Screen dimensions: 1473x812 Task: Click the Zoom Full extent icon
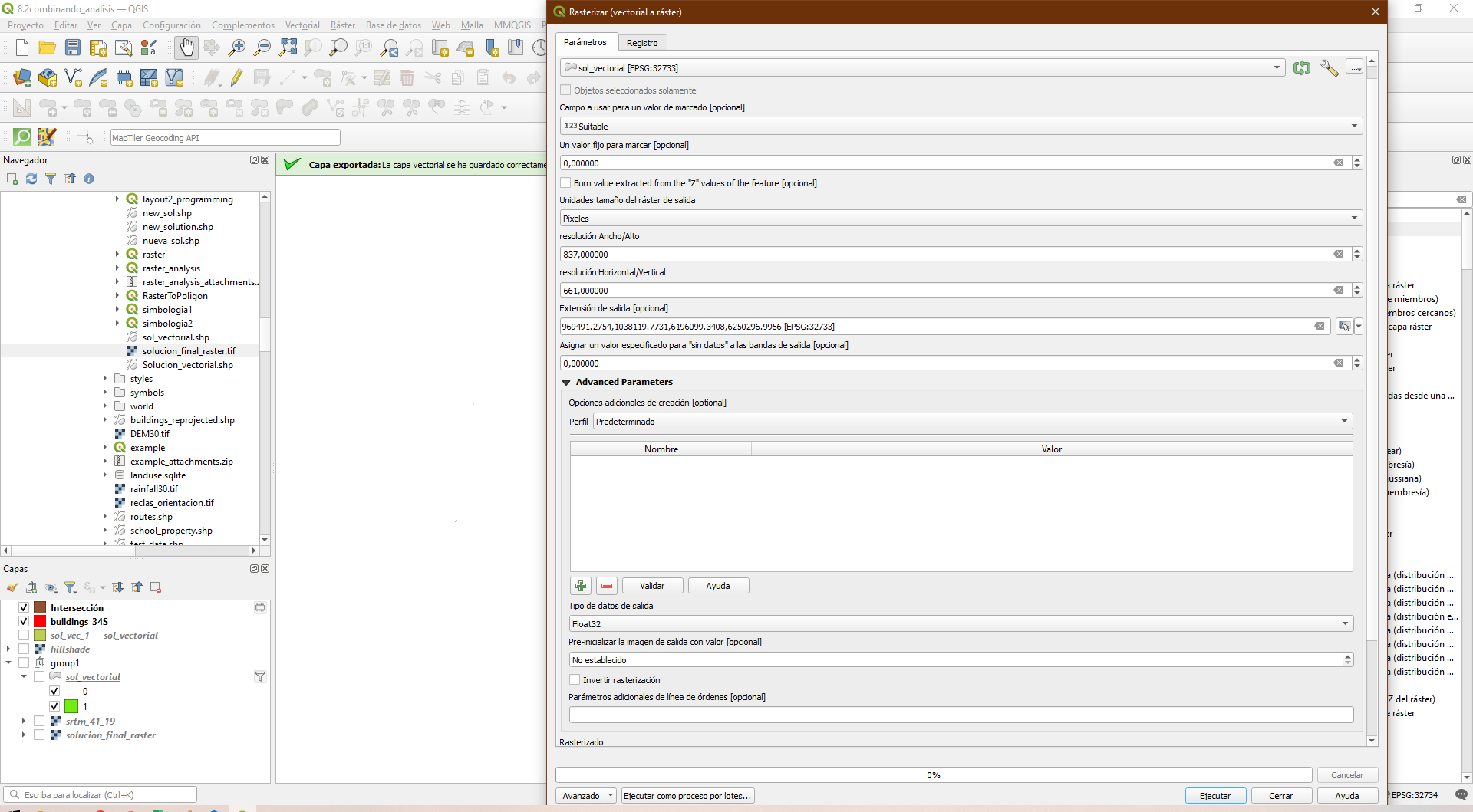pos(288,48)
